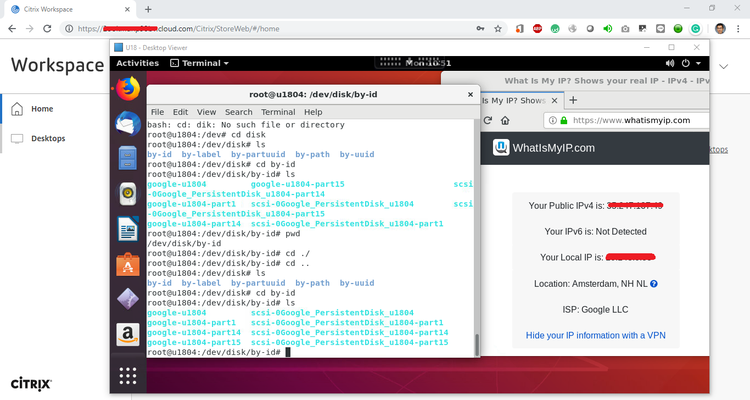Open Chrome's three-dot menu
This screenshot has height=400, width=750.
tap(738, 29)
